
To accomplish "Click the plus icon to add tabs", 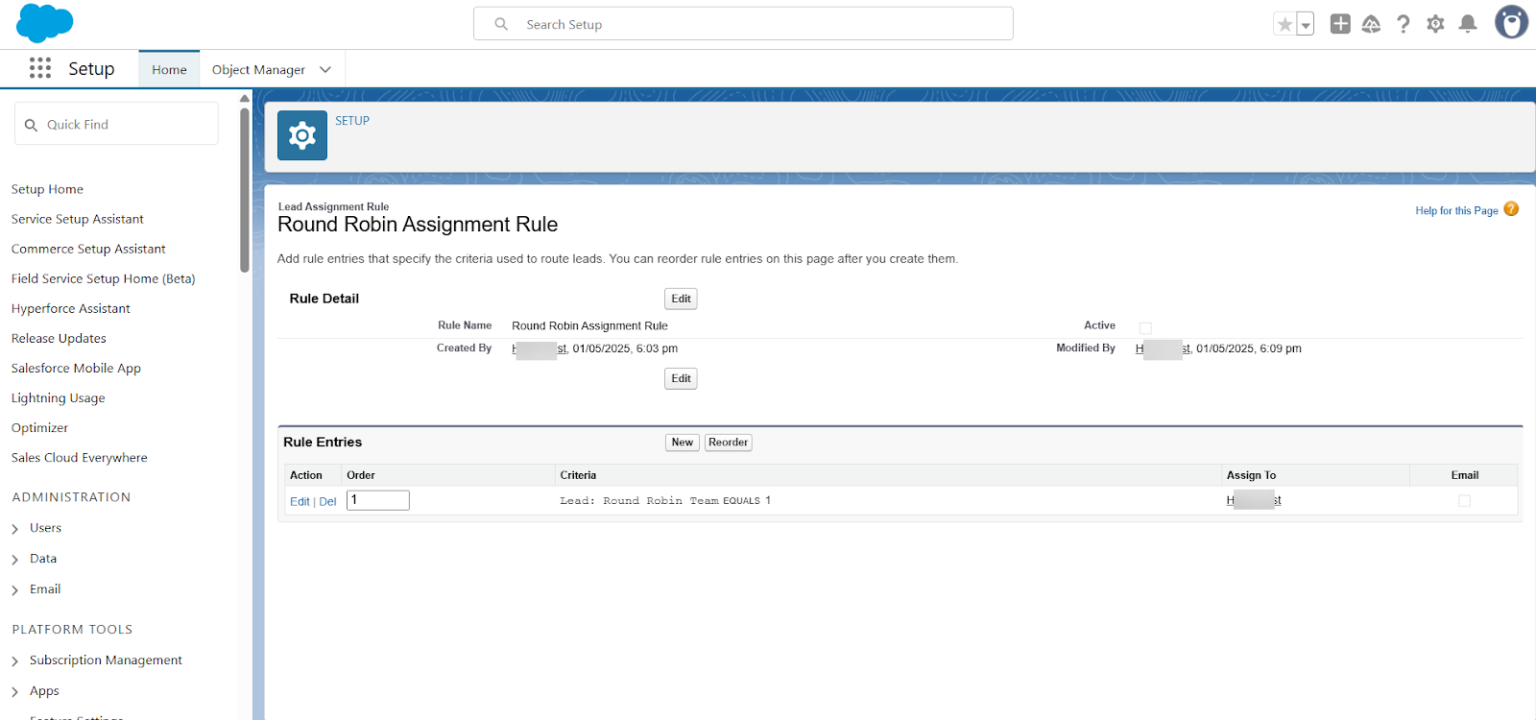I will tap(1339, 23).
